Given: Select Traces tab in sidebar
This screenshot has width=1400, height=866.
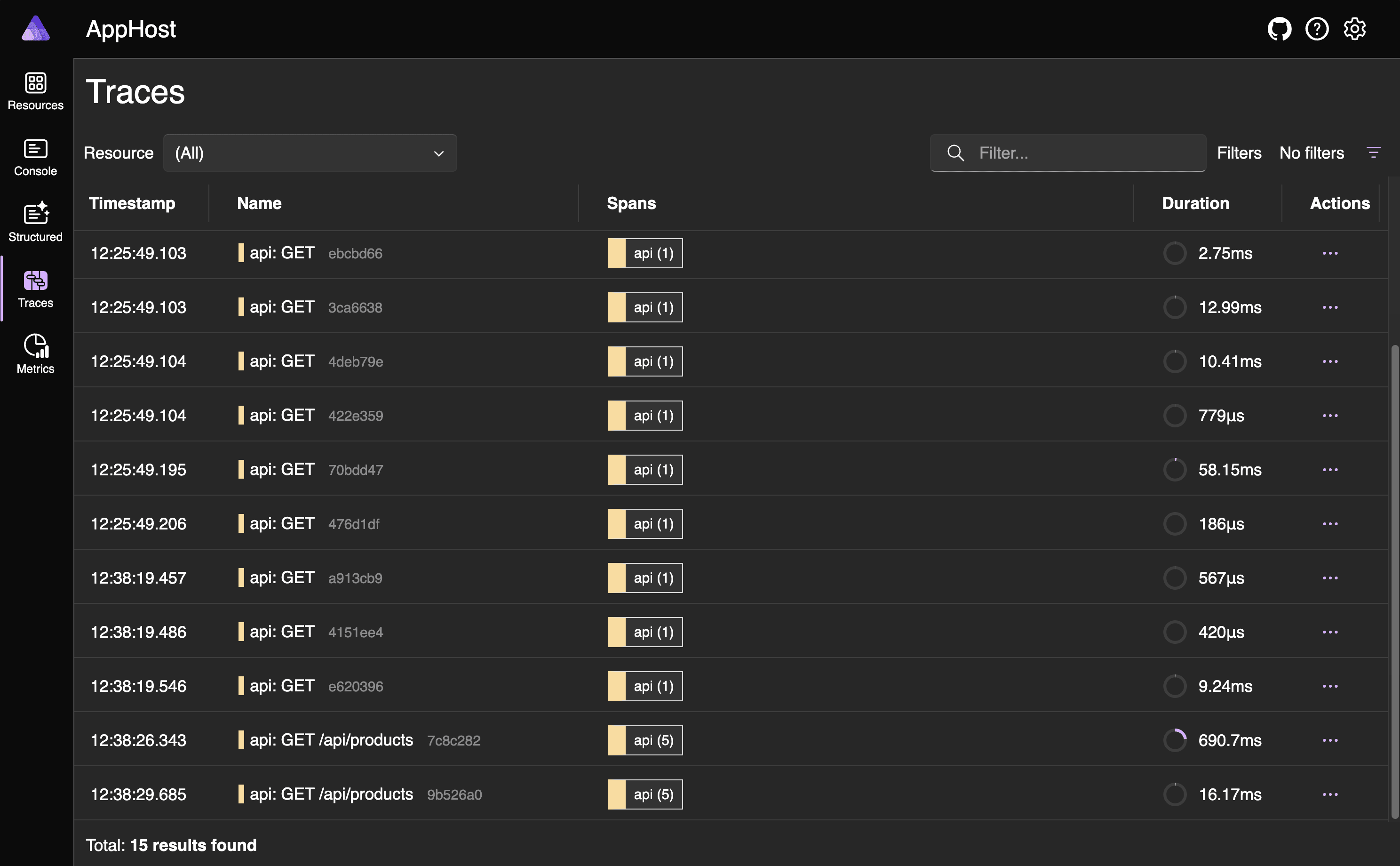Looking at the screenshot, I should point(35,289).
